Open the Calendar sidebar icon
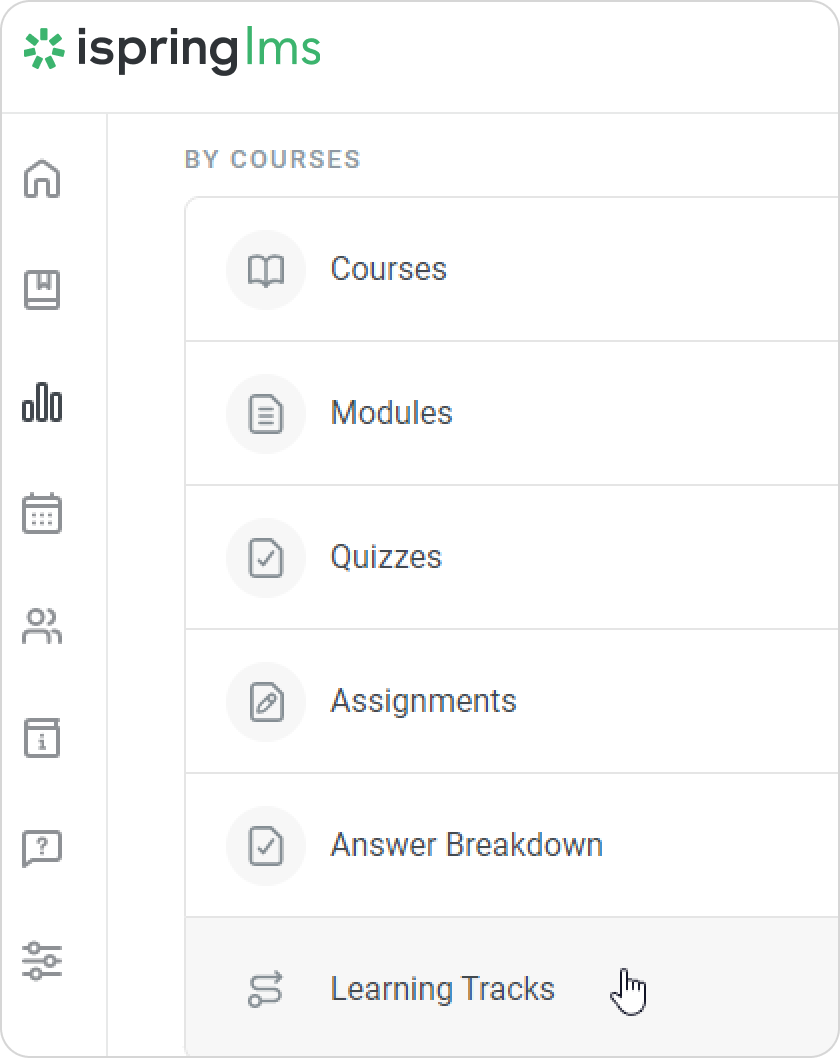This screenshot has height=1058, width=840. click(42, 514)
